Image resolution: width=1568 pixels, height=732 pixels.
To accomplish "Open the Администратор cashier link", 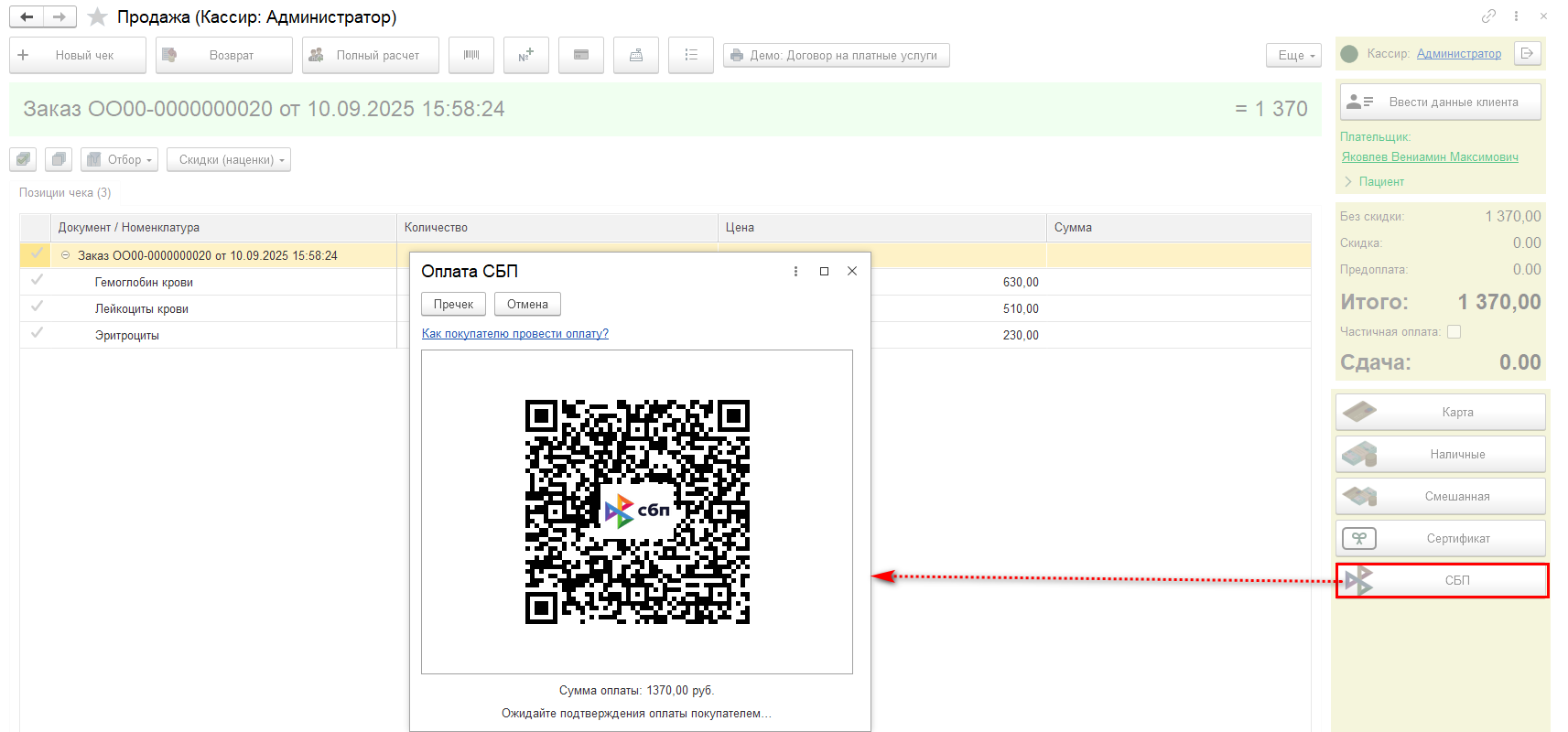I will tap(1459, 54).
